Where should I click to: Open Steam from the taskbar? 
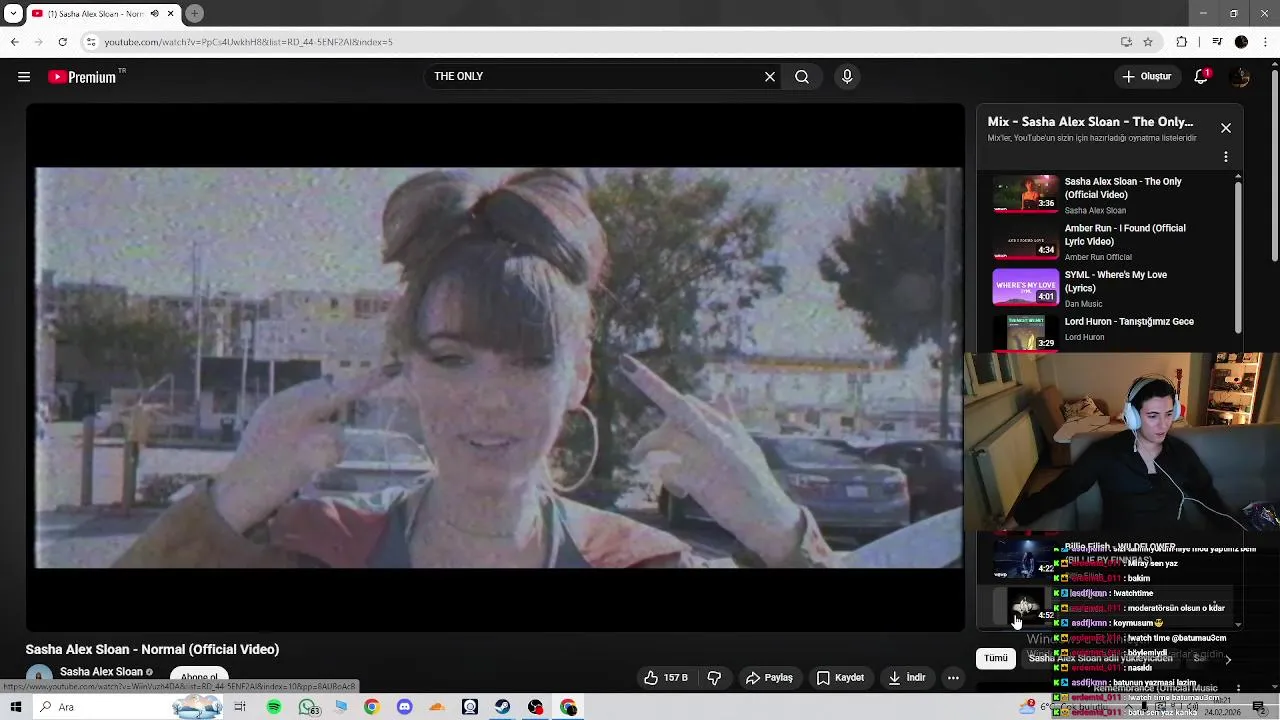(x=502, y=707)
